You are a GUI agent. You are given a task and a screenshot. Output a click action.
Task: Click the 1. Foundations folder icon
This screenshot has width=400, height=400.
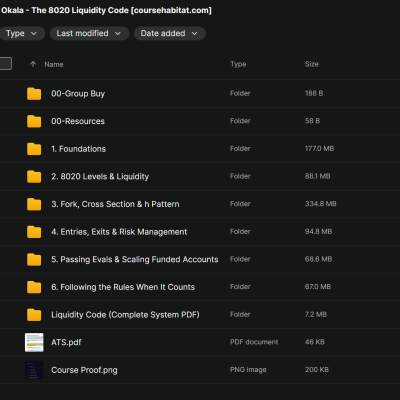click(x=34, y=149)
